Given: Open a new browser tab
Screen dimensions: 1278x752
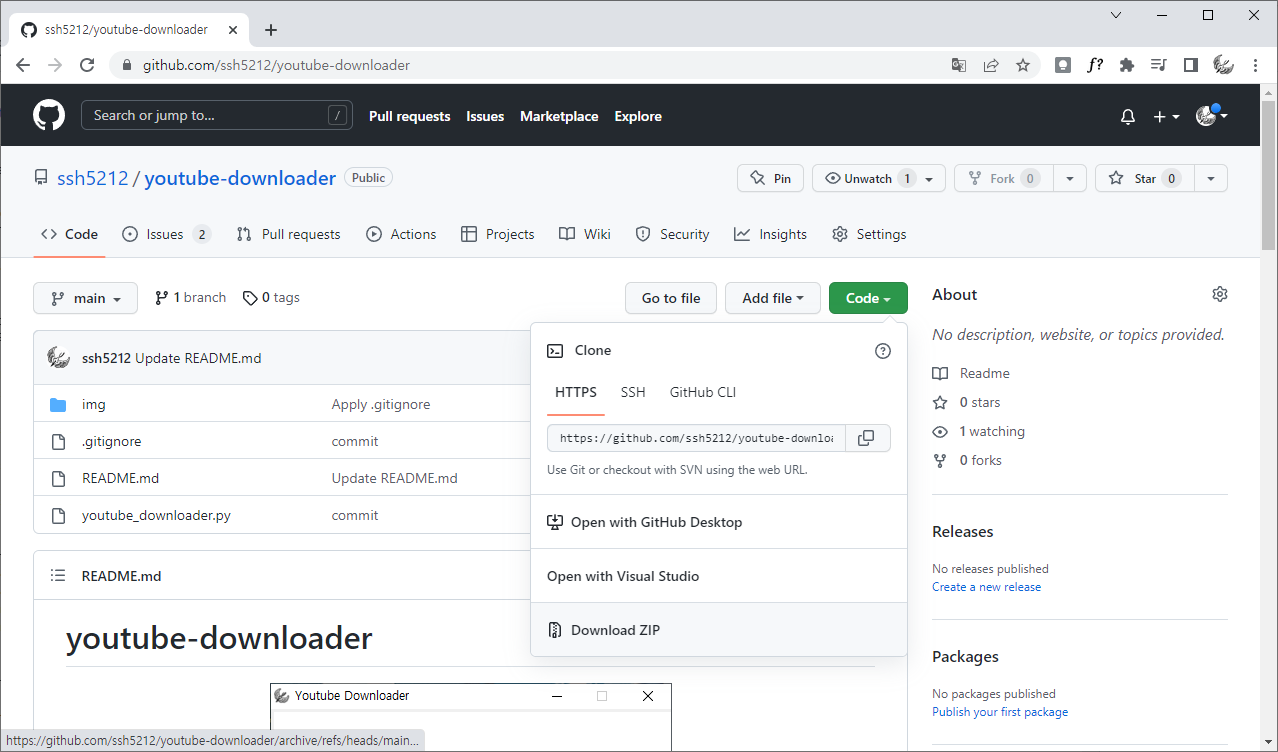Looking at the screenshot, I should click(x=271, y=30).
